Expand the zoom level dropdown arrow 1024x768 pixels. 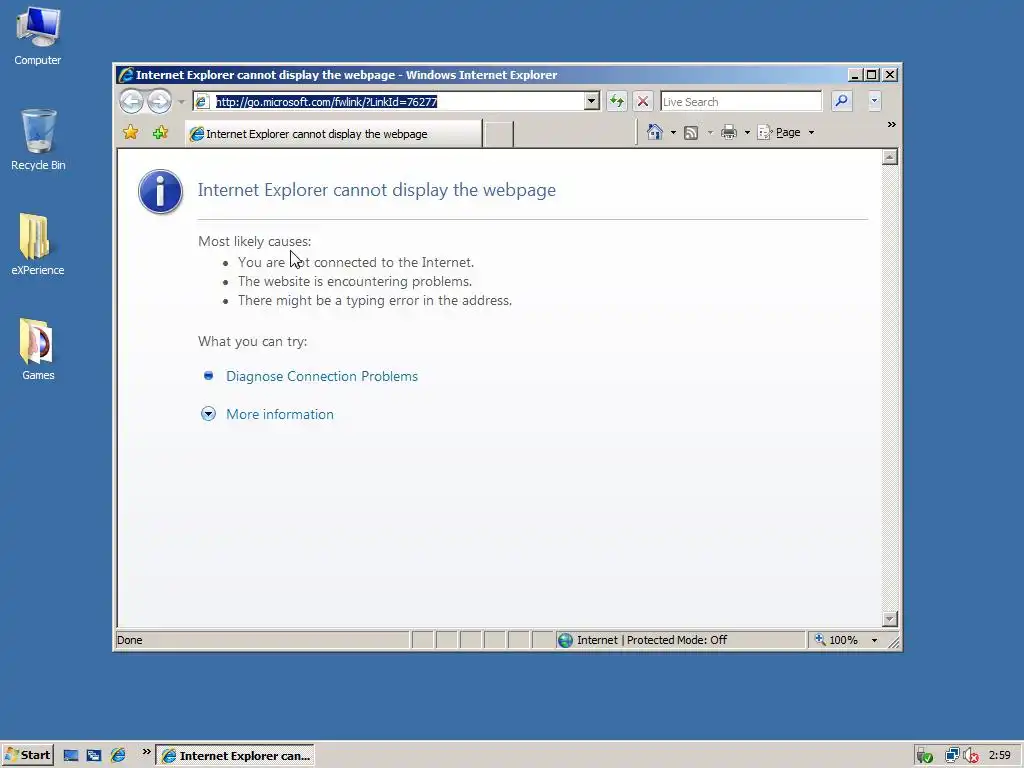coord(874,641)
